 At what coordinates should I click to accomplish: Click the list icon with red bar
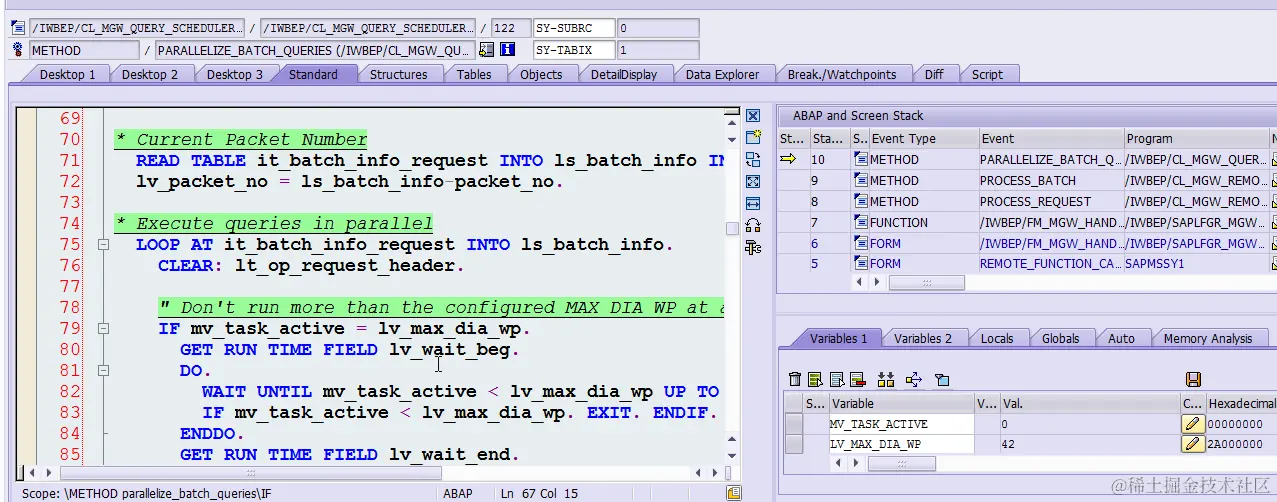tap(857, 379)
